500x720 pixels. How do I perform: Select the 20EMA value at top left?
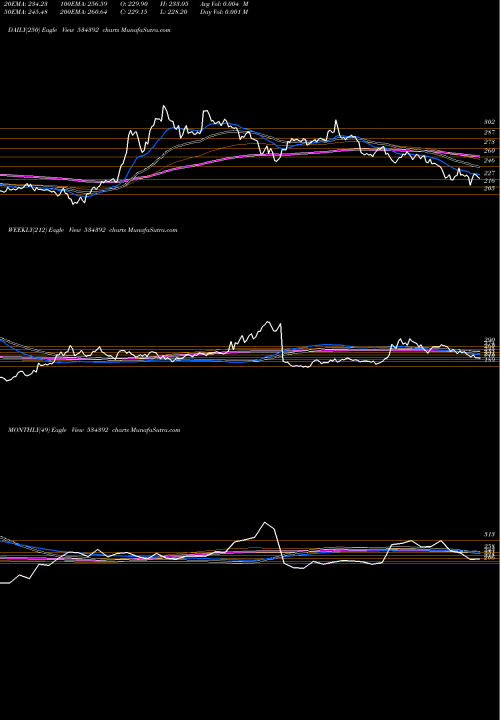click(x=24, y=4)
